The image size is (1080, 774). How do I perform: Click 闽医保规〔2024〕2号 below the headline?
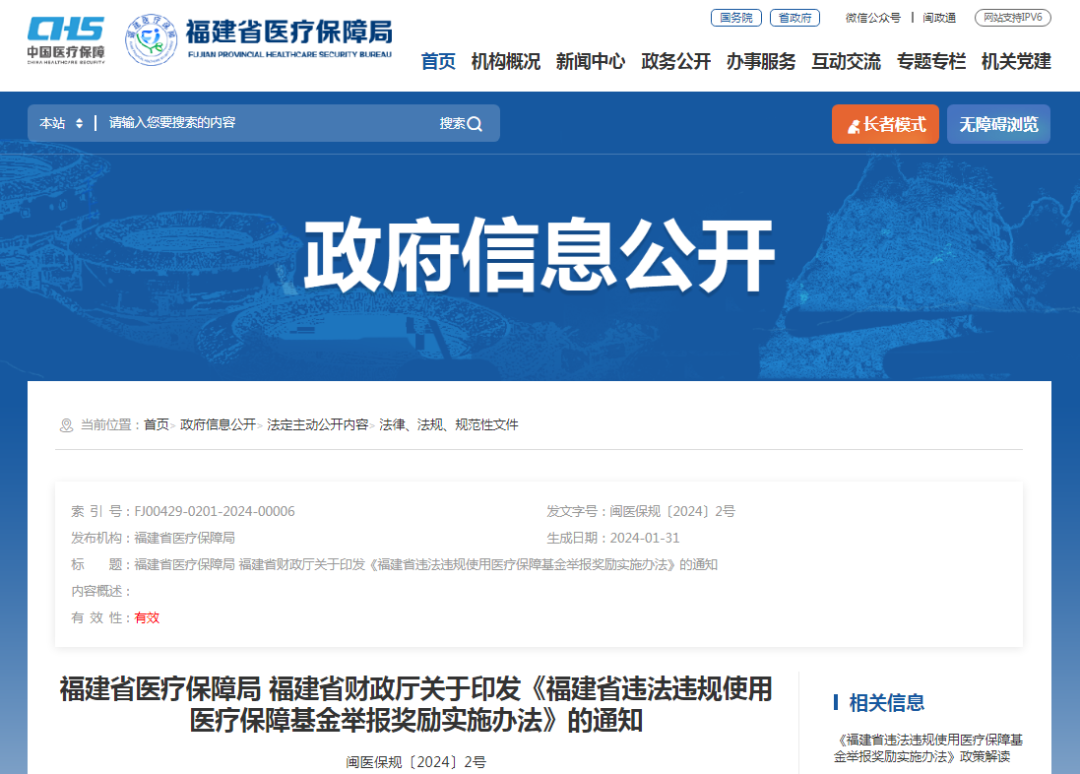click(416, 762)
